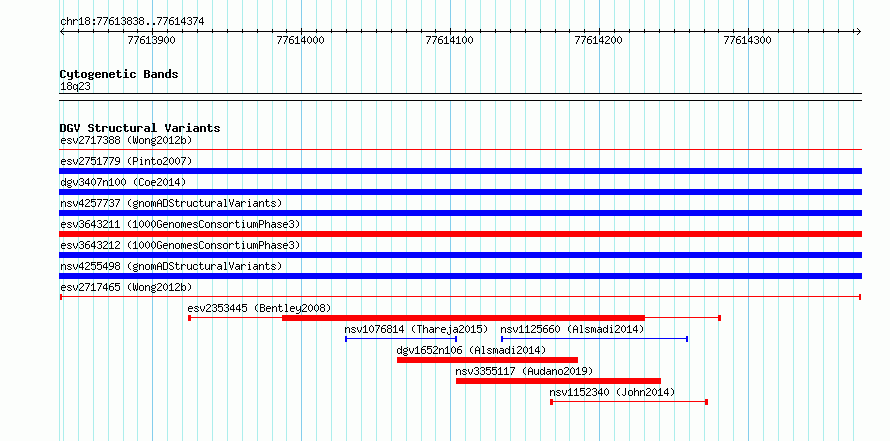Image resolution: width=890 pixels, height=441 pixels.
Task: Click the blue interval line of nsv1076814
Action: coord(401,339)
